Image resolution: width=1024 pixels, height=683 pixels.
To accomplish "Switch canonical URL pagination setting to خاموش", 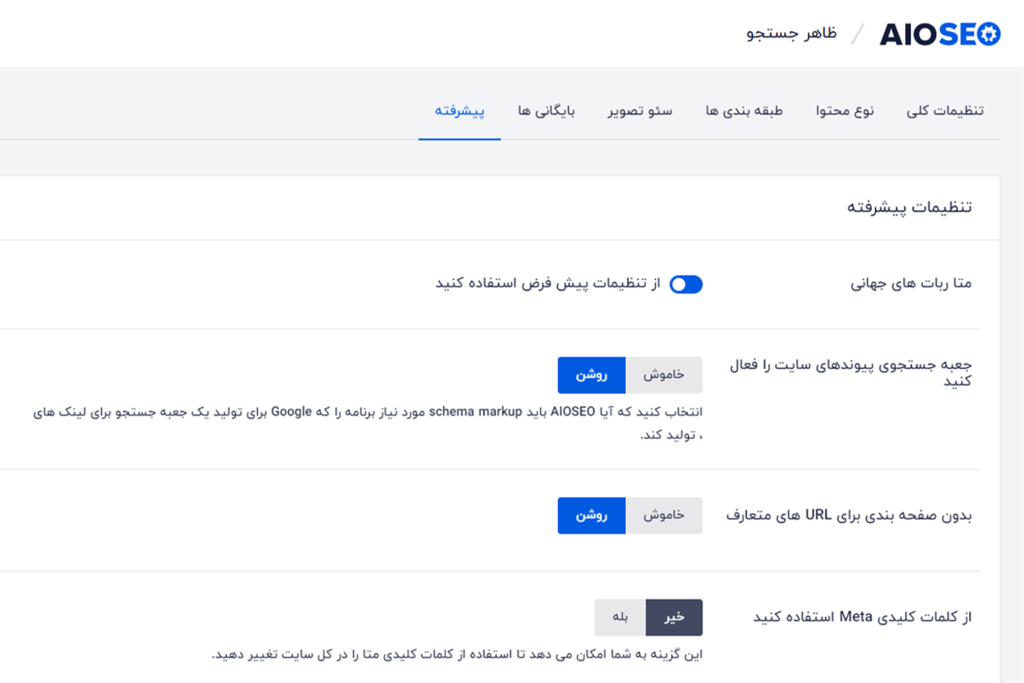I will coord(665,515).
